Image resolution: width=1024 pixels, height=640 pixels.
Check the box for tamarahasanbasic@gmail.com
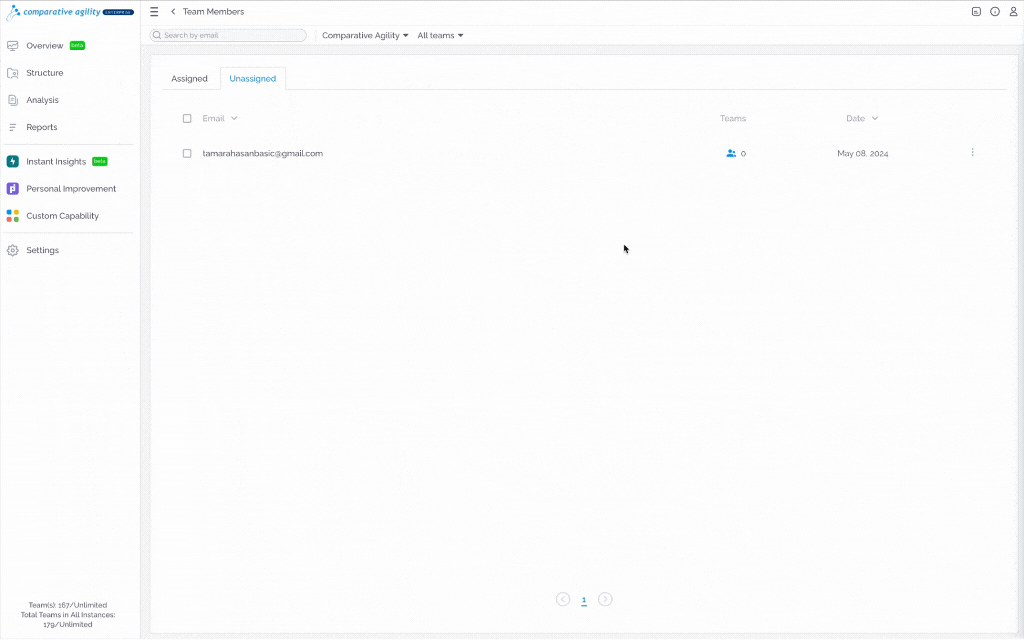point(187,153)
